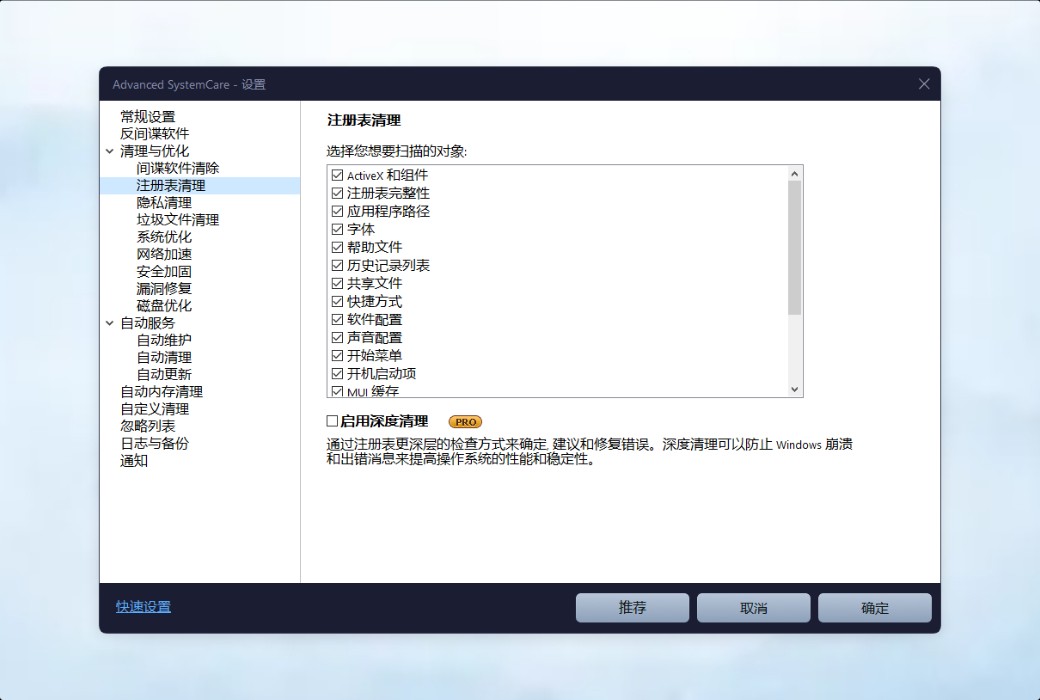This screenshot has height=700, width=1040.
Task: Toggle the 软件配置 checkbox
Action: [x=337, y=320]
